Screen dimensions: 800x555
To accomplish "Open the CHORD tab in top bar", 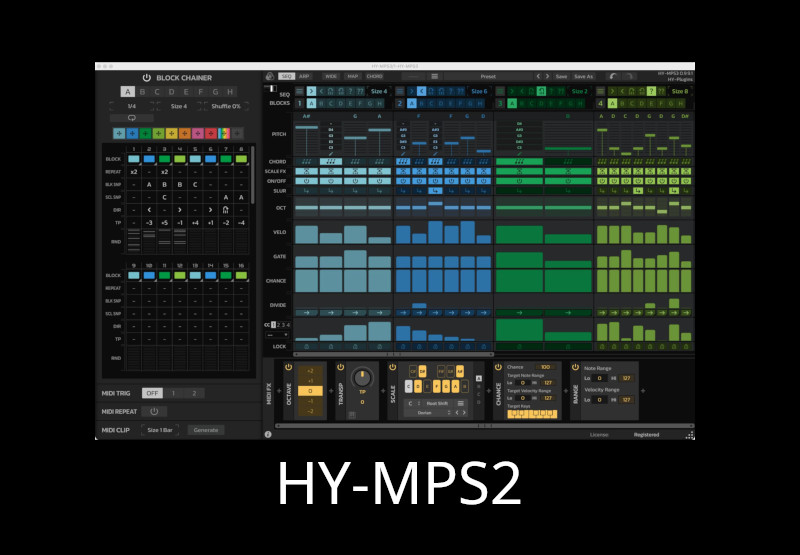I will click(x=374, y=77).
